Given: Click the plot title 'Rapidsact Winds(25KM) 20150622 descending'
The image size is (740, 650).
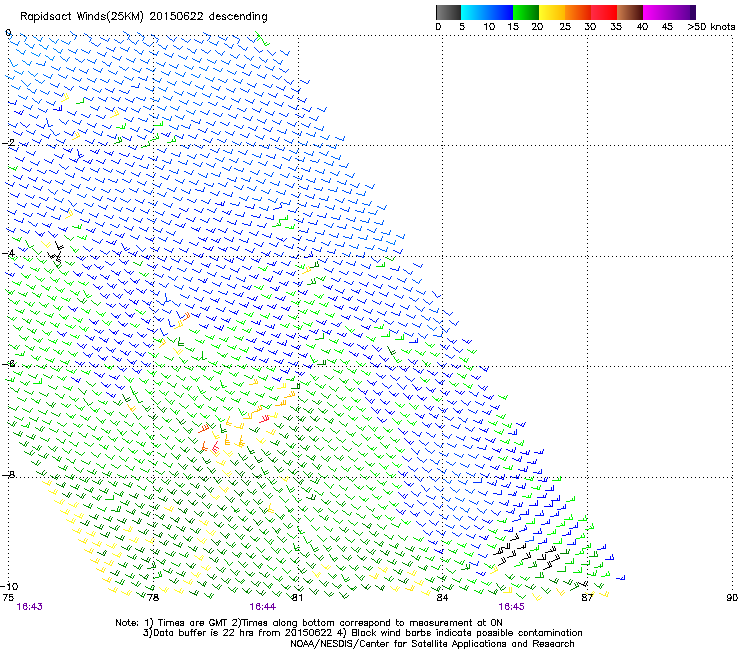Looking at the screenshot, I should click(x=143, y=17).
